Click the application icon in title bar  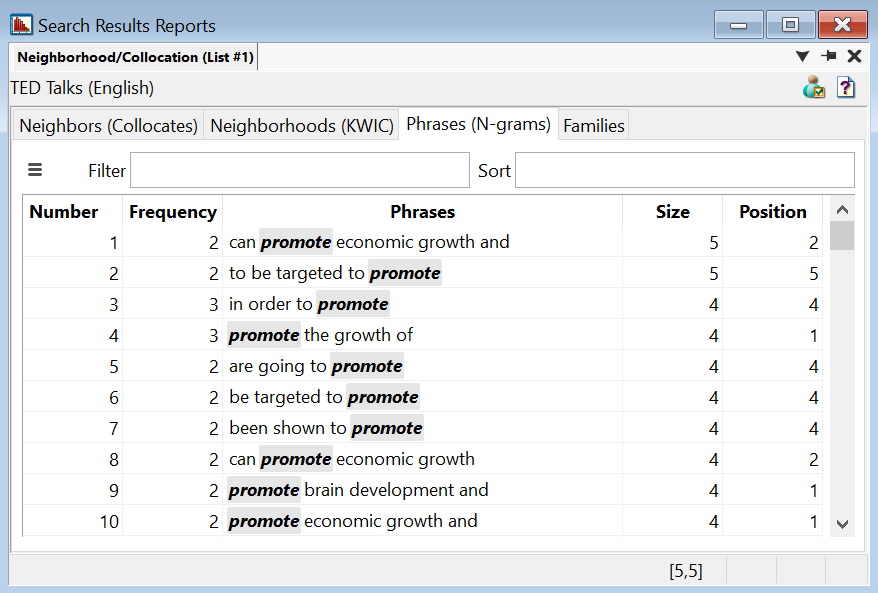click(21, 25)
